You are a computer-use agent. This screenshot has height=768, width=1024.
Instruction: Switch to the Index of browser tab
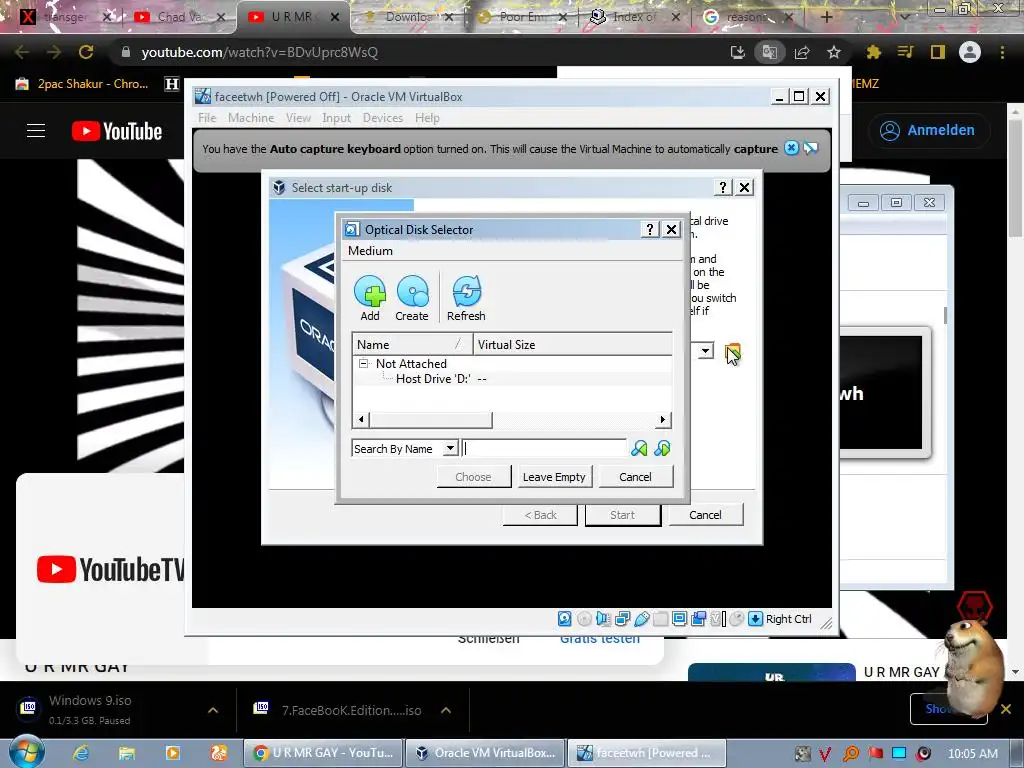(633, 17)
